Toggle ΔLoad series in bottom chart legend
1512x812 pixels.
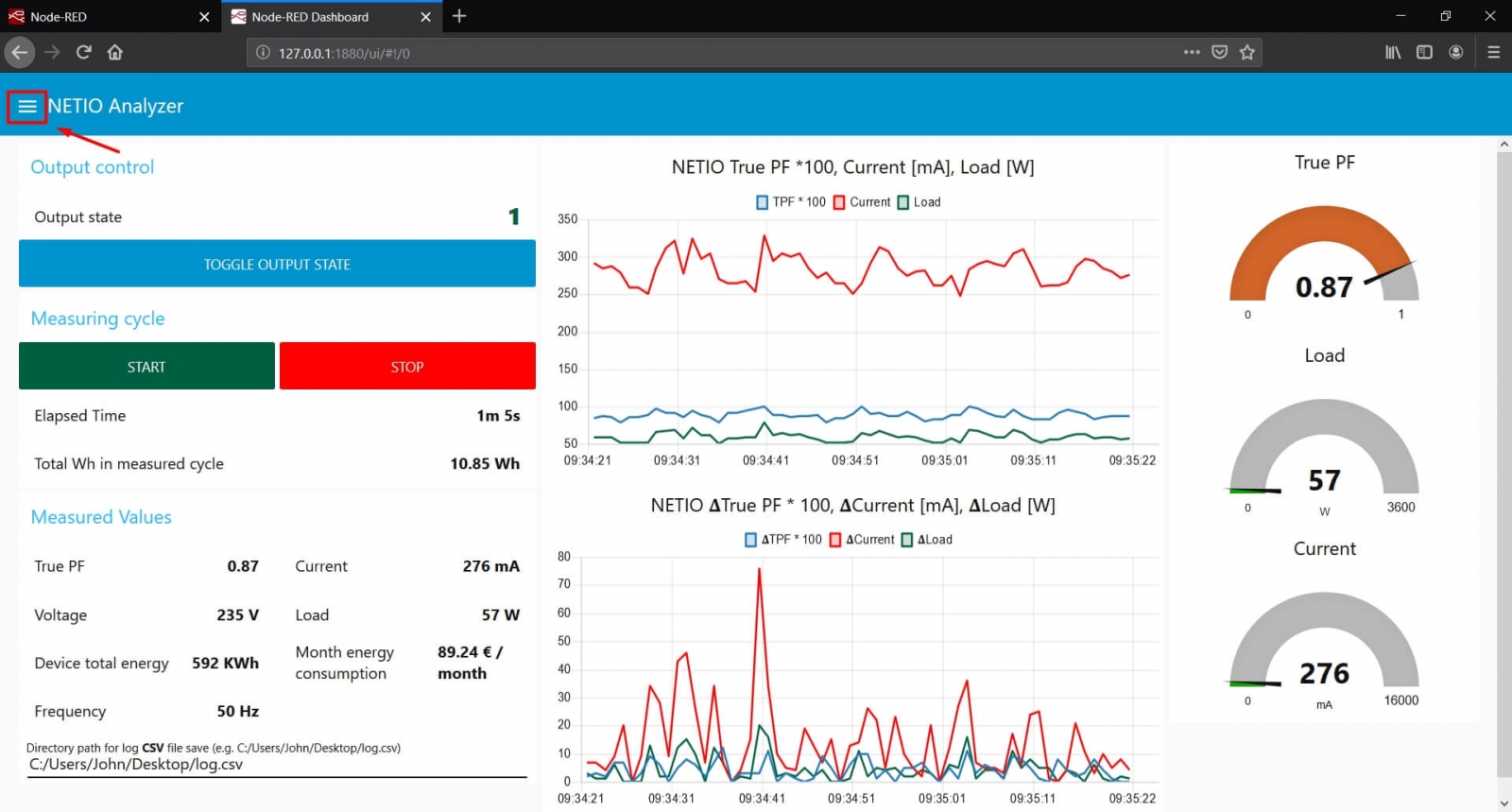[x=927, y=540]
